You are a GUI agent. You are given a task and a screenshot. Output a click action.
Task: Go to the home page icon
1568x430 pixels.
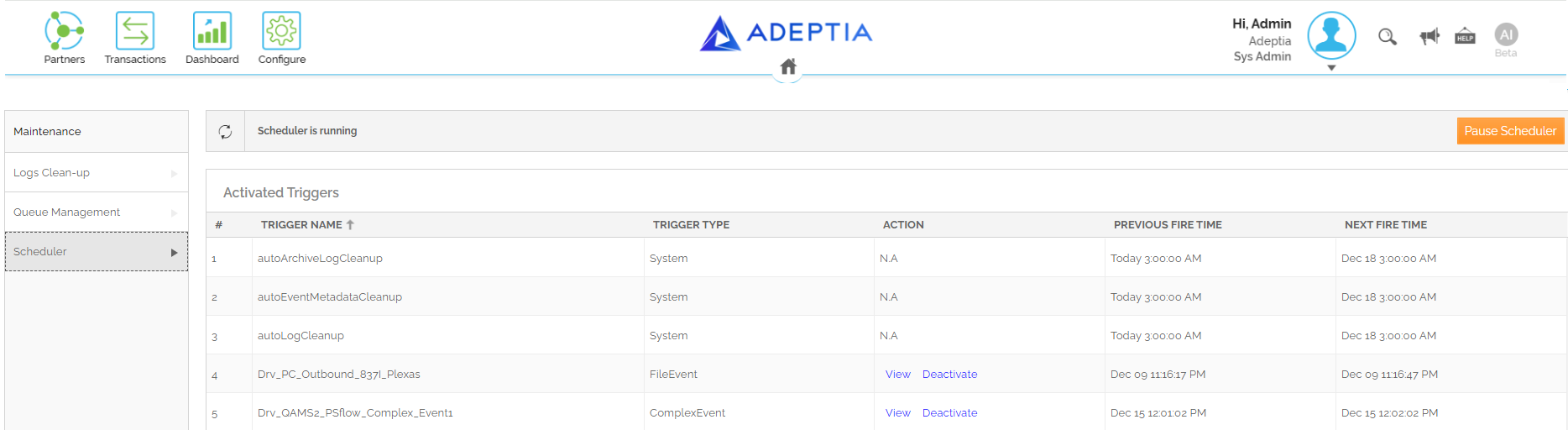[x=788, y=66]
